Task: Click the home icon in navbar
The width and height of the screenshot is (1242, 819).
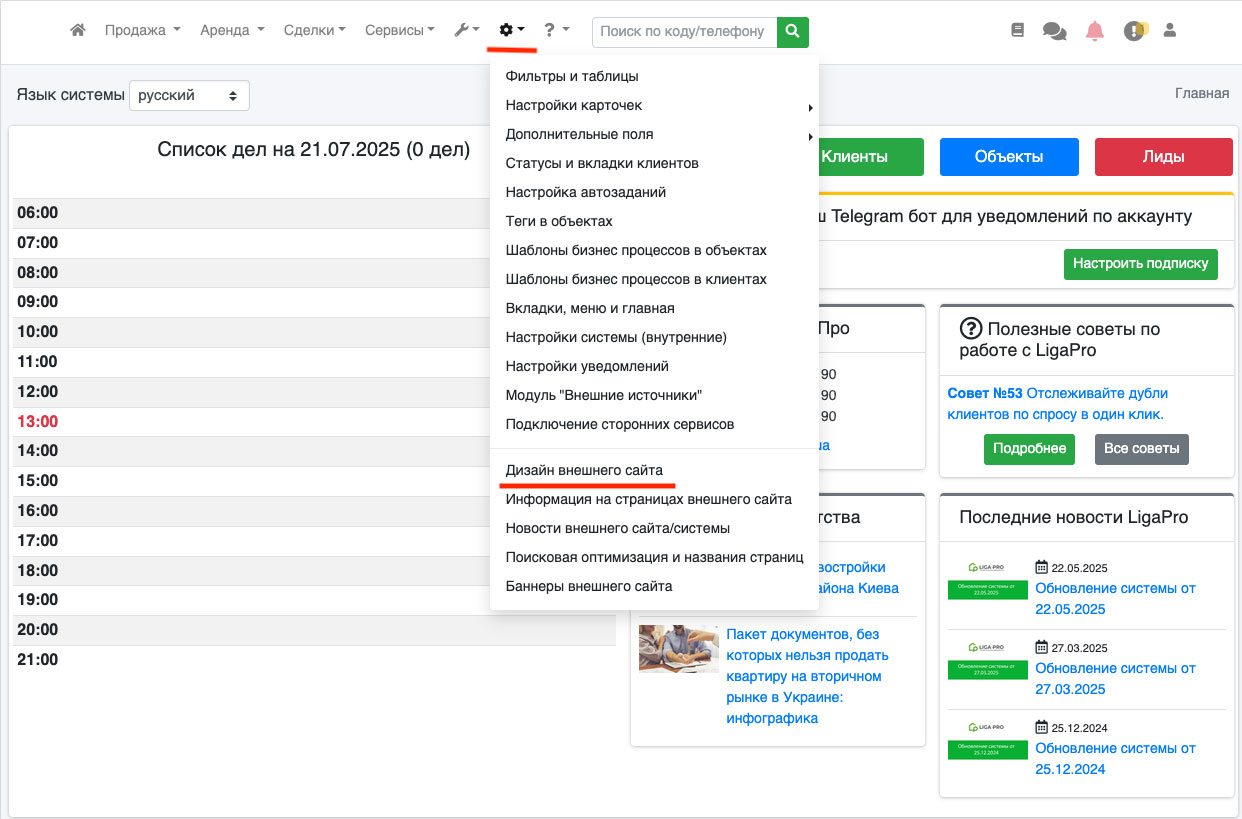Action: coord(78,31)
